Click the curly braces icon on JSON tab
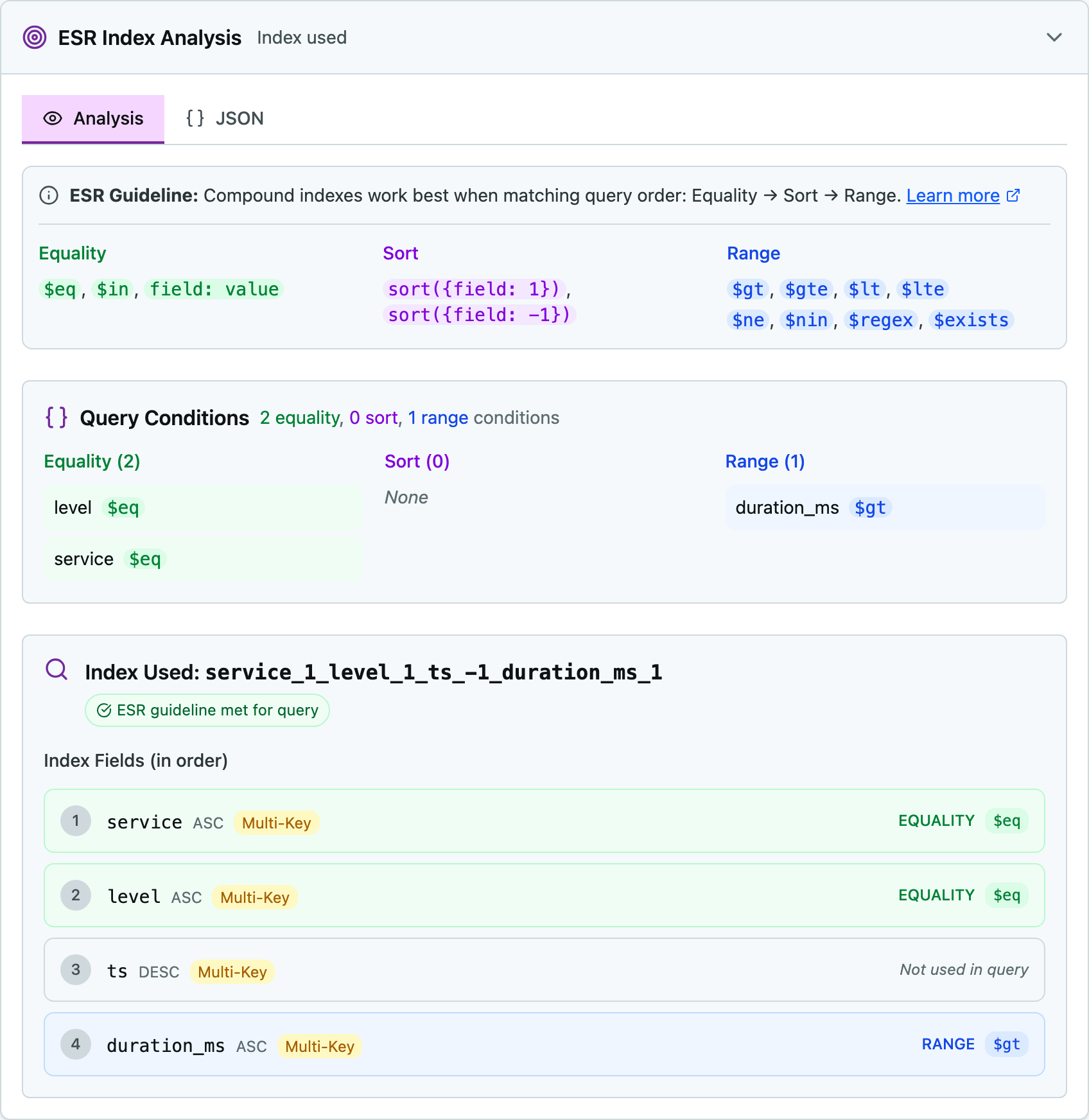Viewport: 1089px width, 1120px height. pyautogui.click(x=195, y=118)
